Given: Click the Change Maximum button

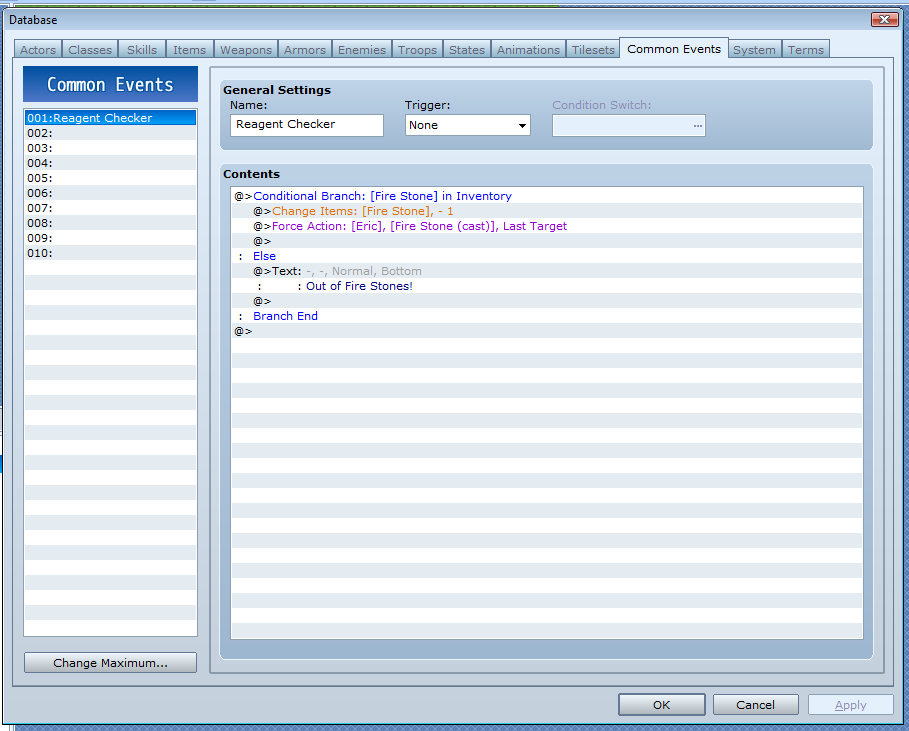Looking at the screenshot, I should (110, 663).
